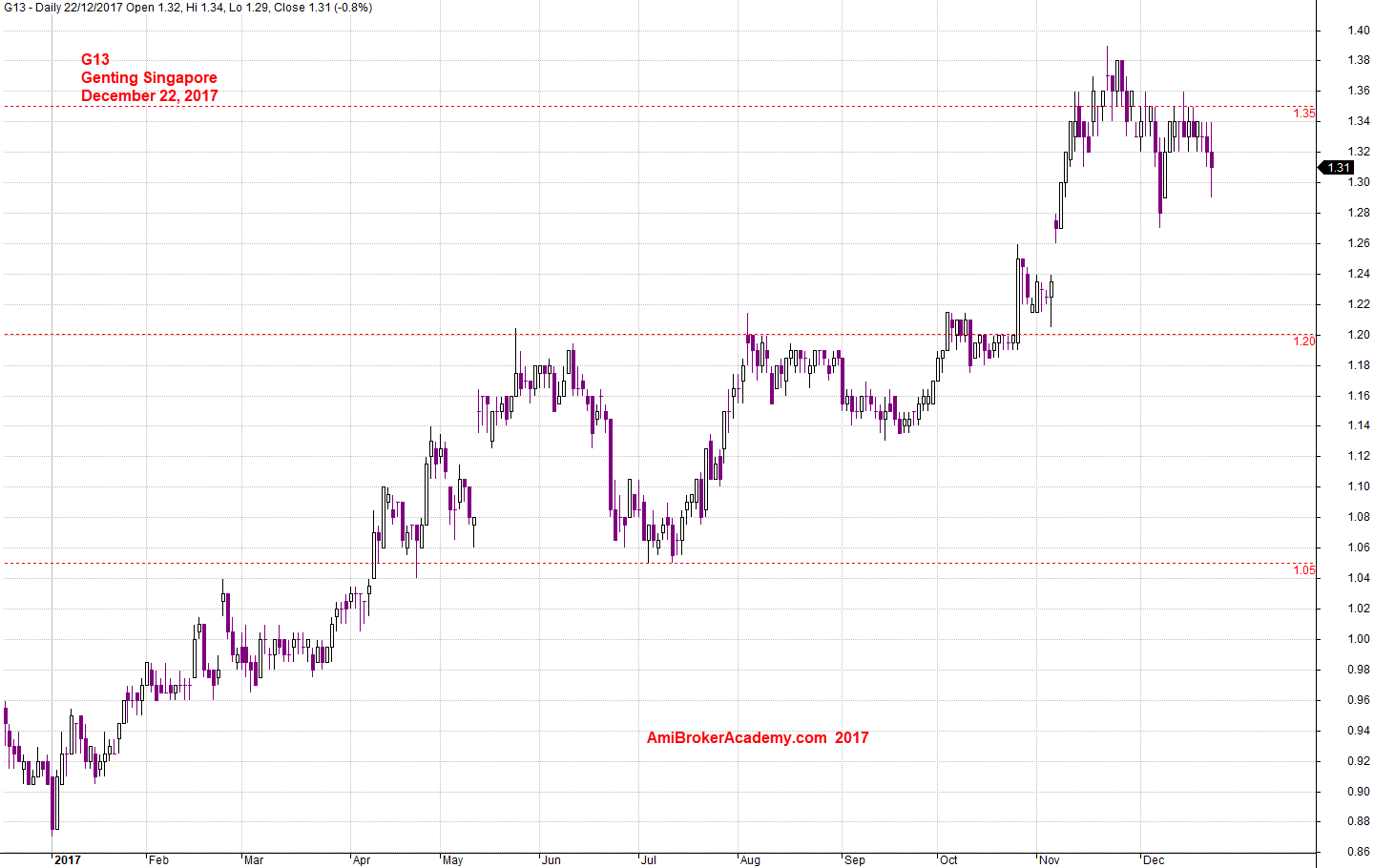Click the 'Nov' month label on time axis
The height and width of the screenshot is (868, 1374).
point(1049,860)
